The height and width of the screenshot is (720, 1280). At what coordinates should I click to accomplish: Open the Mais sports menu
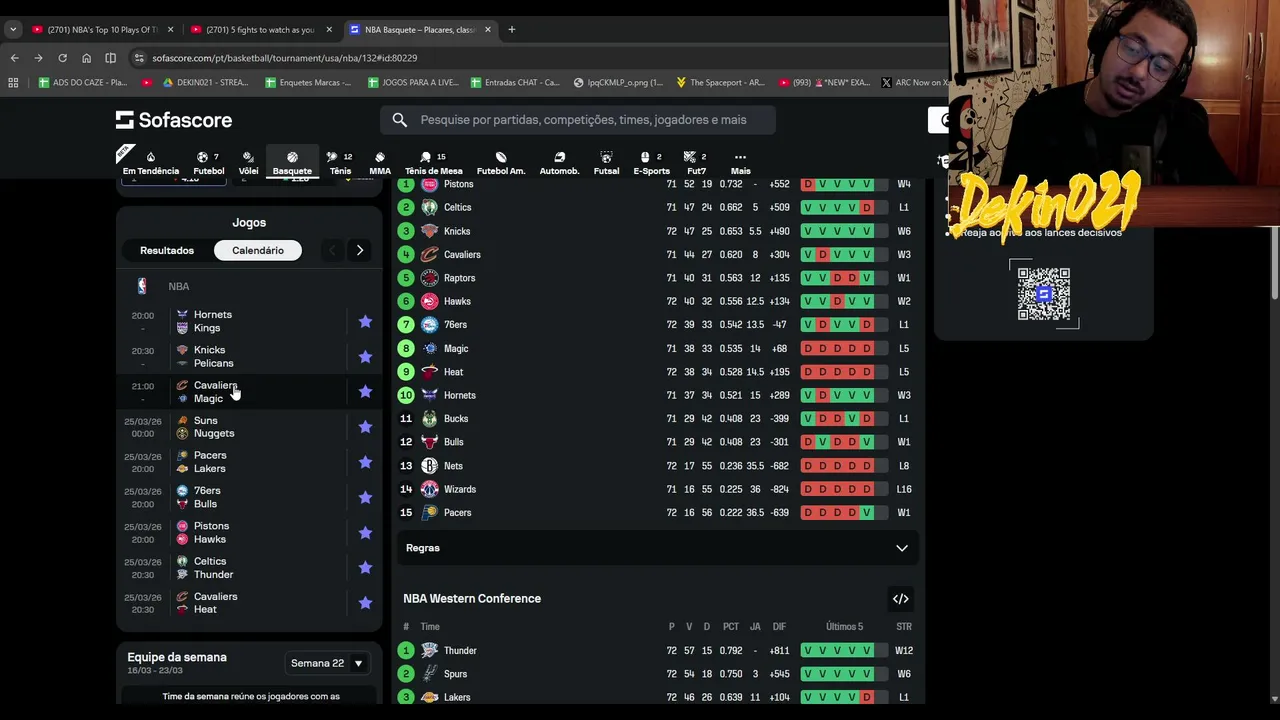click(x=740, y=163)
